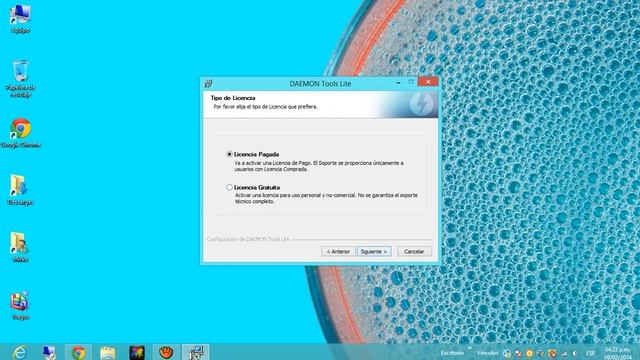The height and width of the screenshot is (360, 640).
Task: Select the Música folder desktop icon
Action: click(20, 247)
